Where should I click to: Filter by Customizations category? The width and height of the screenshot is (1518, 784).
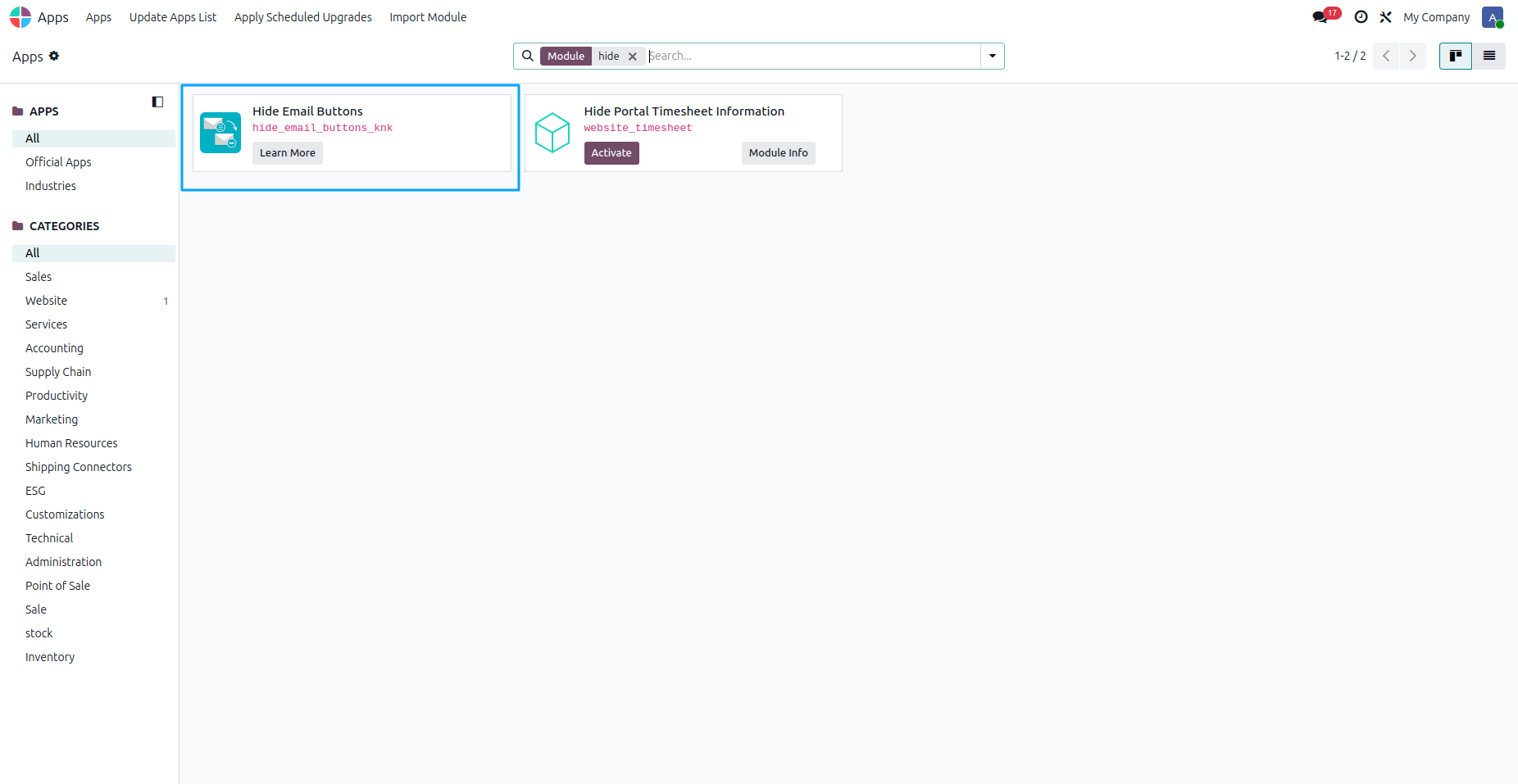[94, 514]
